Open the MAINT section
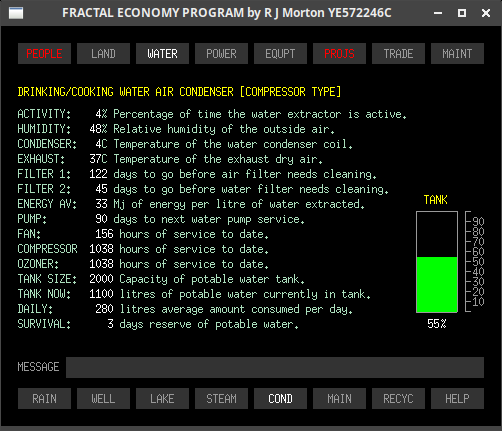The width and height of the screenshot is (502, 431). point(457,53)
